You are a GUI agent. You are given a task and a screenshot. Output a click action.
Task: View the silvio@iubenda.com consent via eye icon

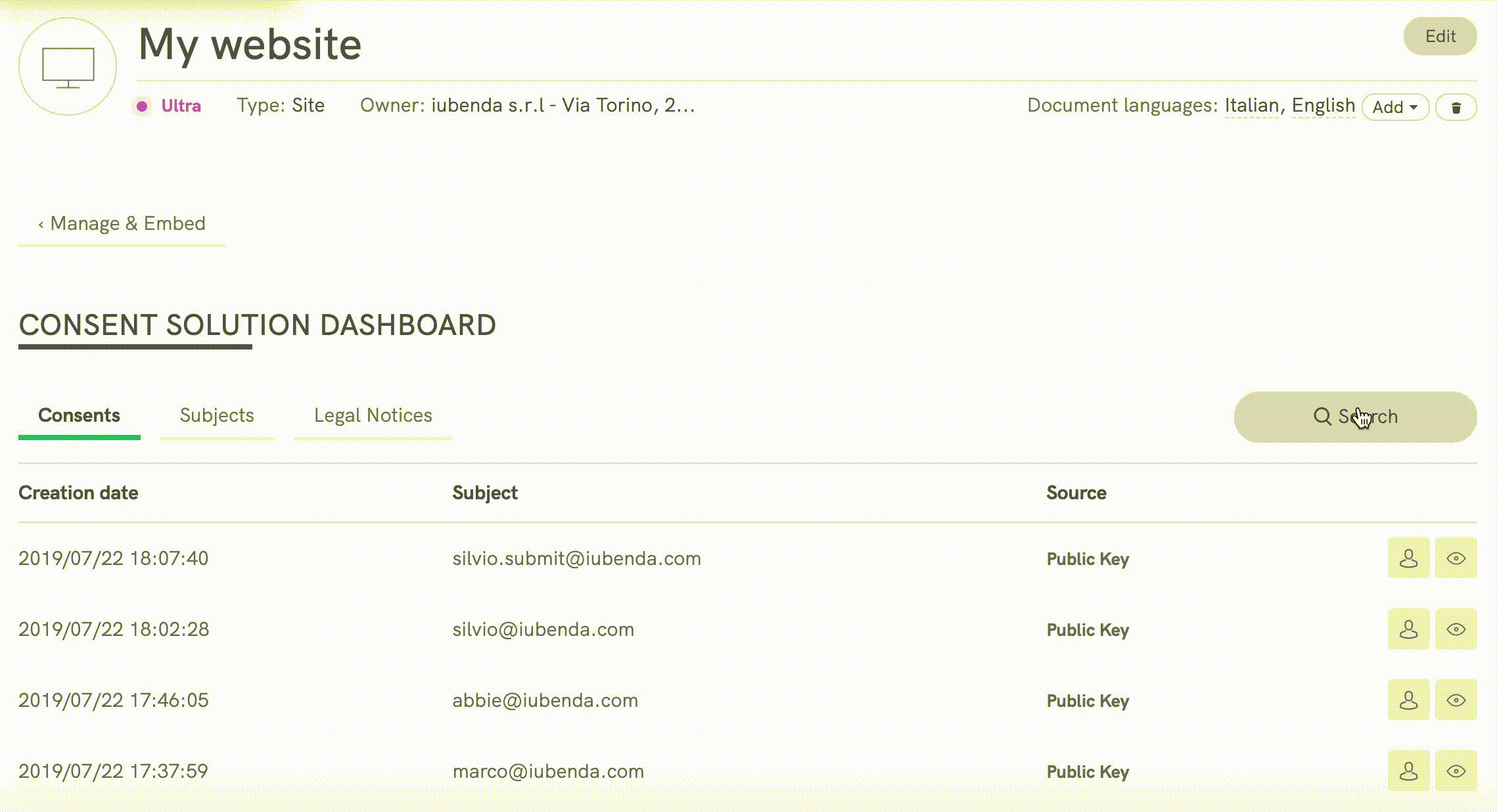point(1456,629)
